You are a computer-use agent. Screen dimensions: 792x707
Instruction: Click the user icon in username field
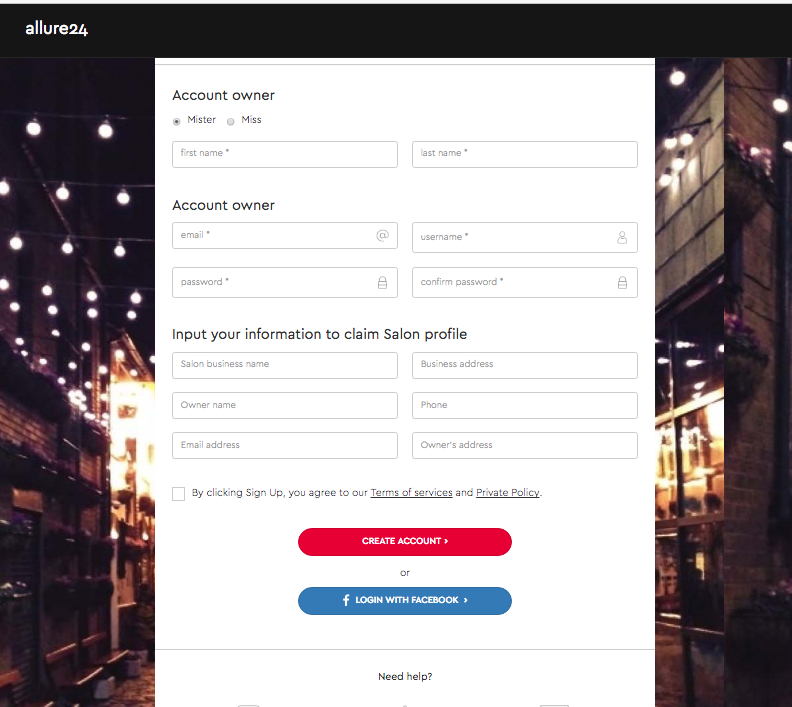[x=622, y=238]
